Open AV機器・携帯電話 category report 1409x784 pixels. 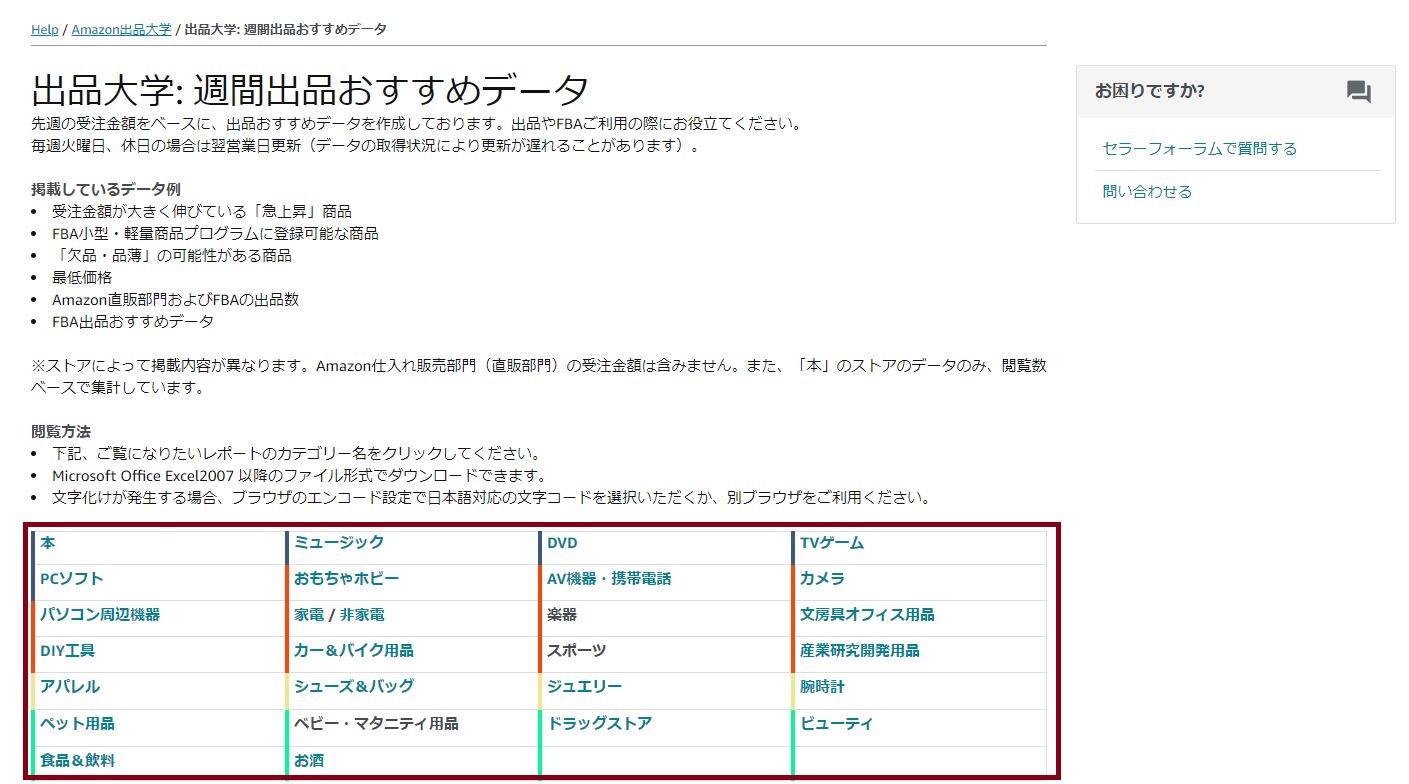pos(609,579)
